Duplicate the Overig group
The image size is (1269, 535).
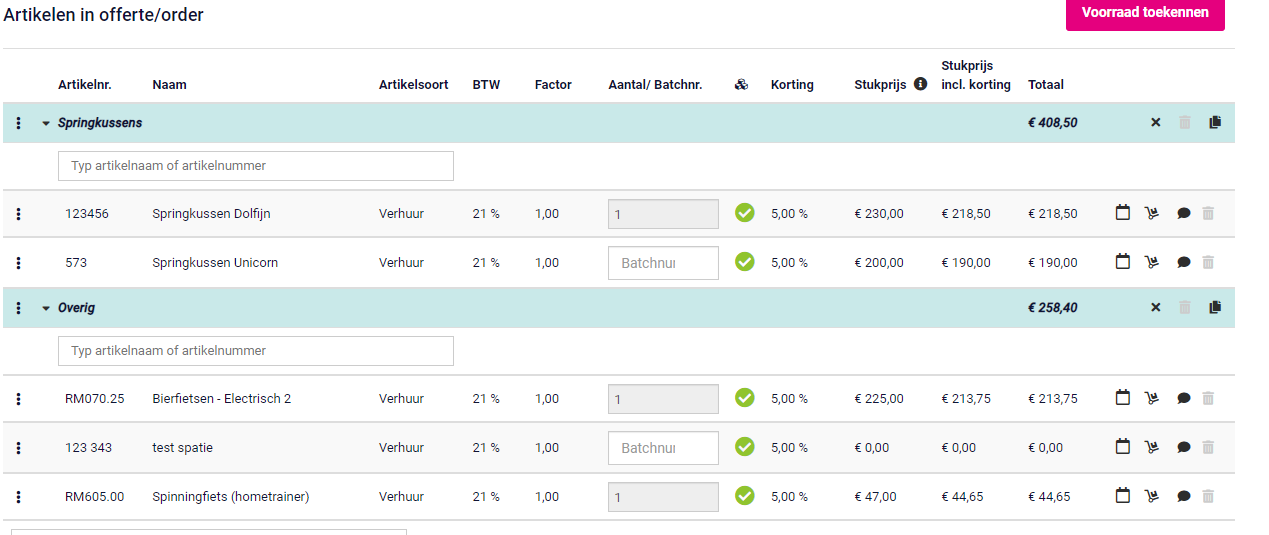[1215, 308]
